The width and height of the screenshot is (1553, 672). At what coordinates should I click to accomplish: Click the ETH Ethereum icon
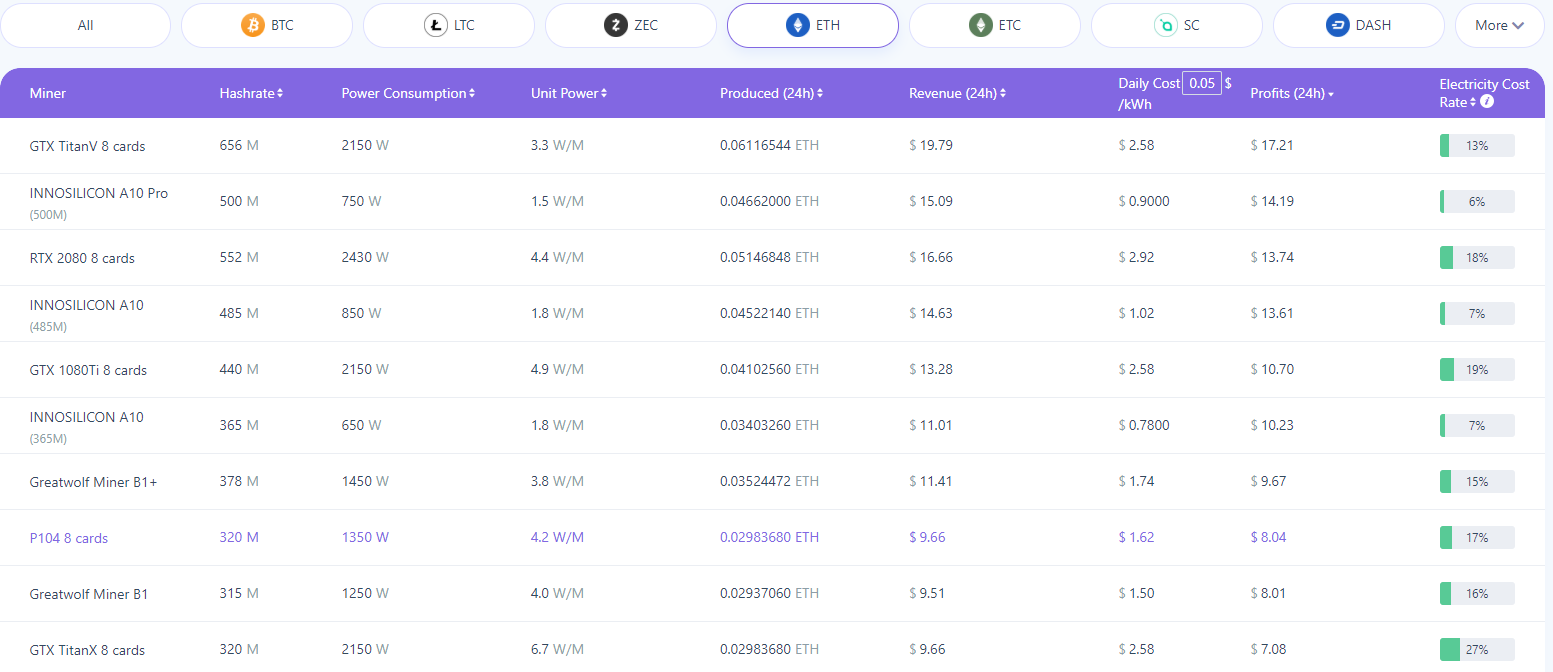click(x=796, y=24)
